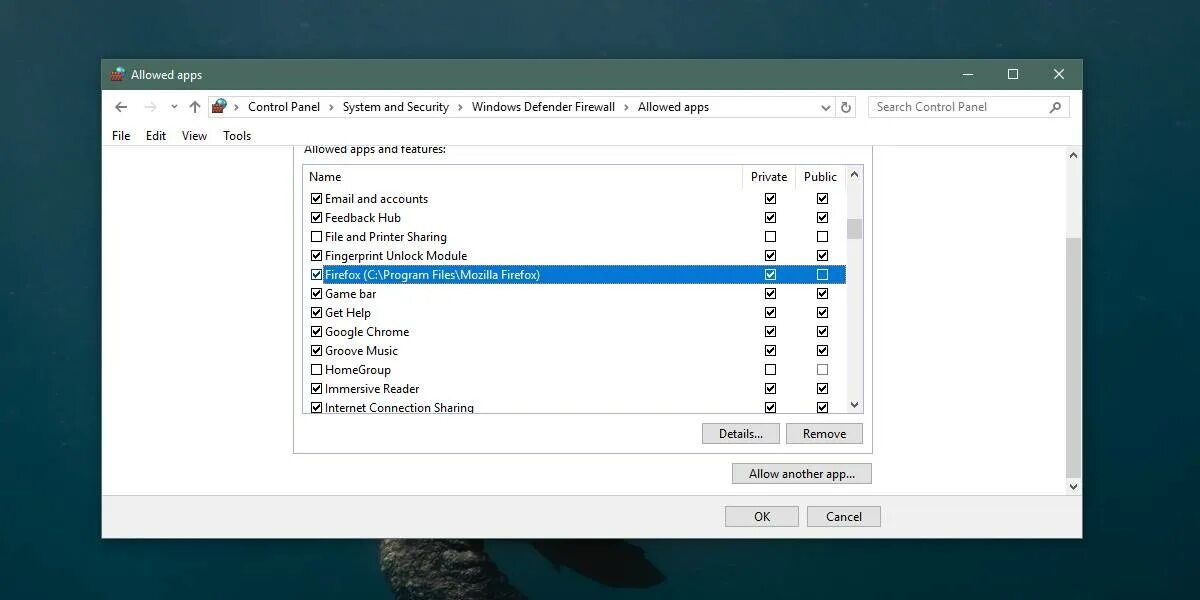Uncheck Google Chrome Public checkbox
Viewport: 1200px width, 600px height.
pos(822,332)
